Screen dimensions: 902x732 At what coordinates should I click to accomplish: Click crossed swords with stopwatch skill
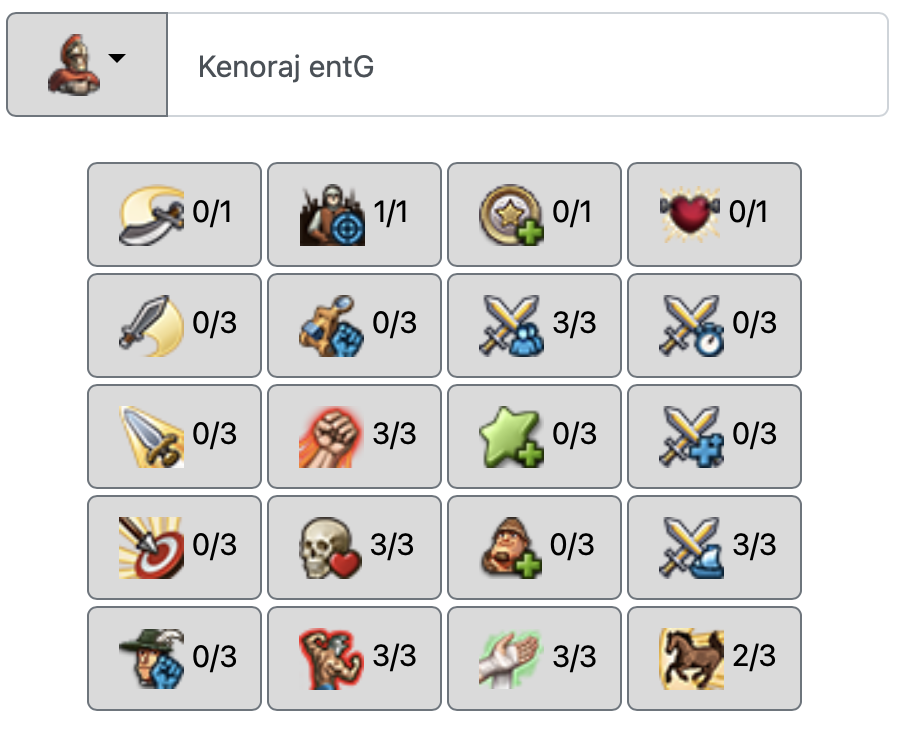click(714, 325)
